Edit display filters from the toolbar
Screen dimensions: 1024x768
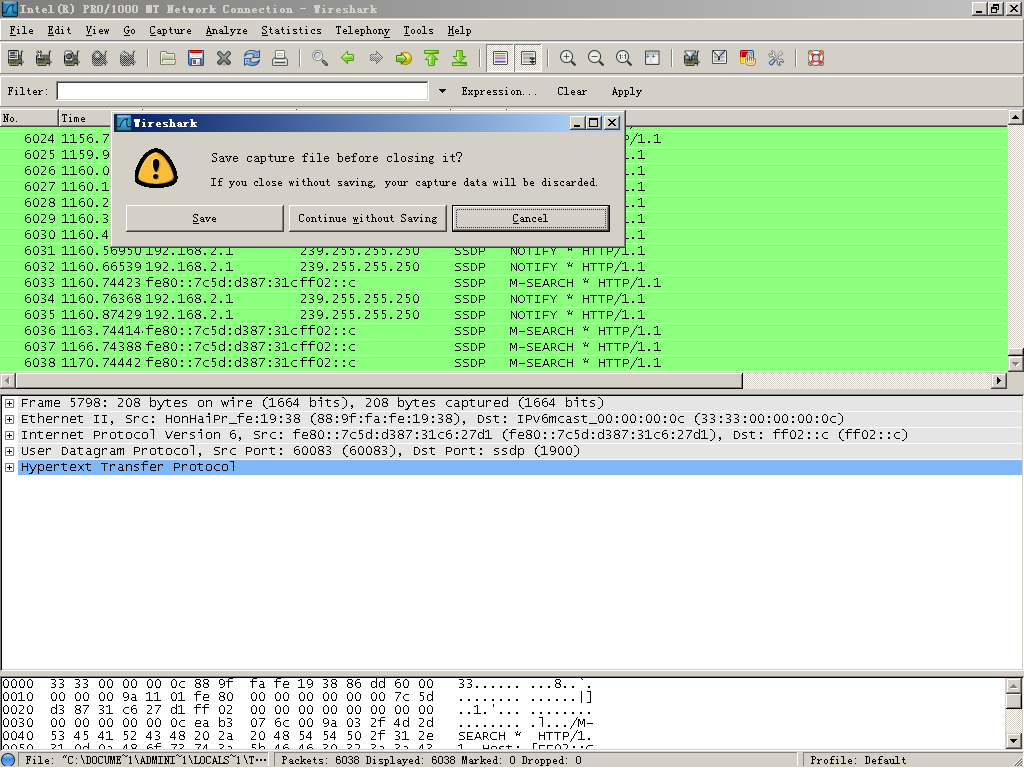pyautogui.click(x=720, y=58)
